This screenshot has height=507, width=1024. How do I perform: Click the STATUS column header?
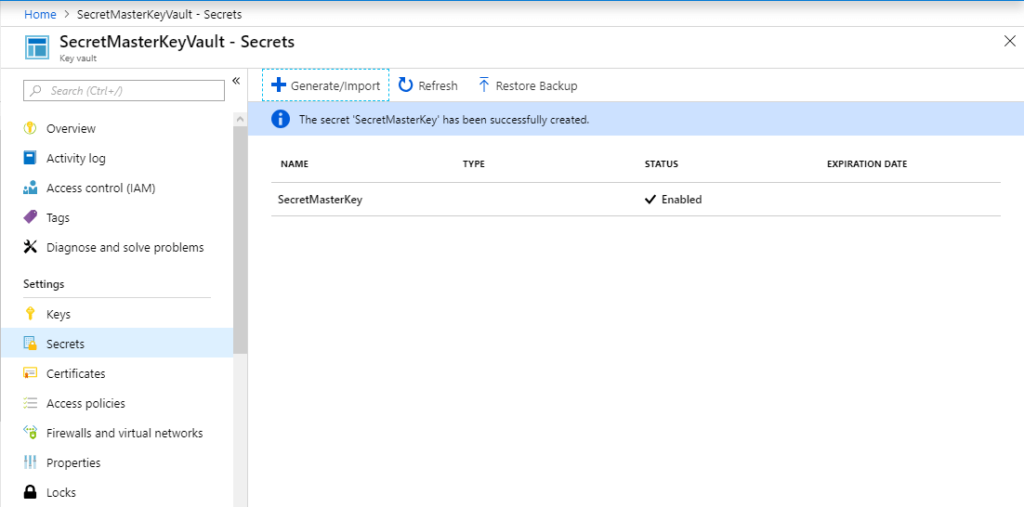[662, 164]
